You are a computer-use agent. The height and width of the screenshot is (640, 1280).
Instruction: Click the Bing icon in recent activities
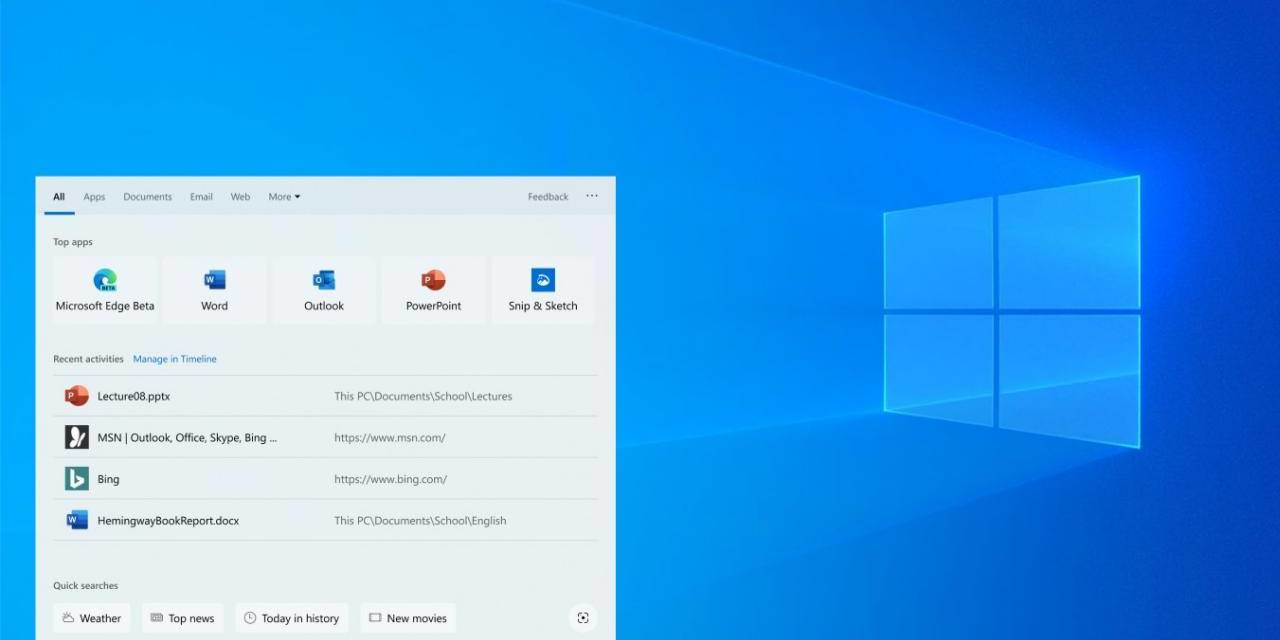(x=77, y=479)
